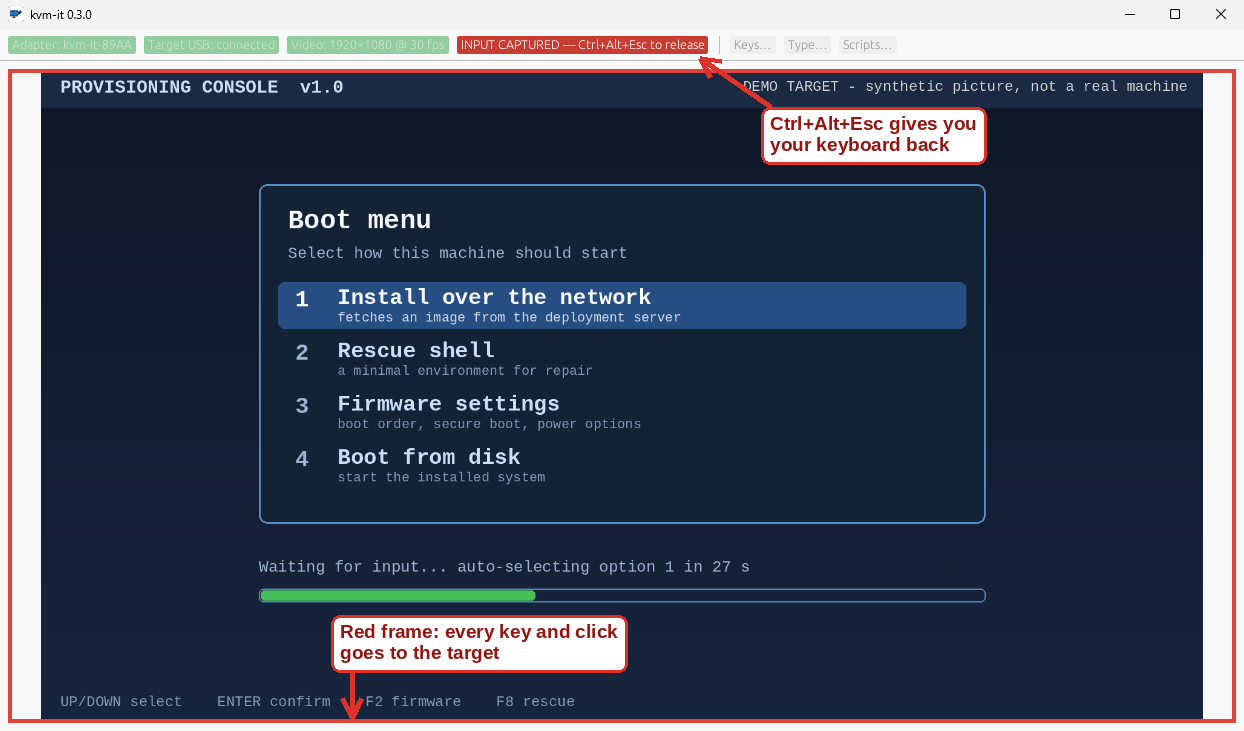Select the Rescue shell boot option
Viewport: 1244px width, 731px height.
pyautogui.click(x=622, y=358)
